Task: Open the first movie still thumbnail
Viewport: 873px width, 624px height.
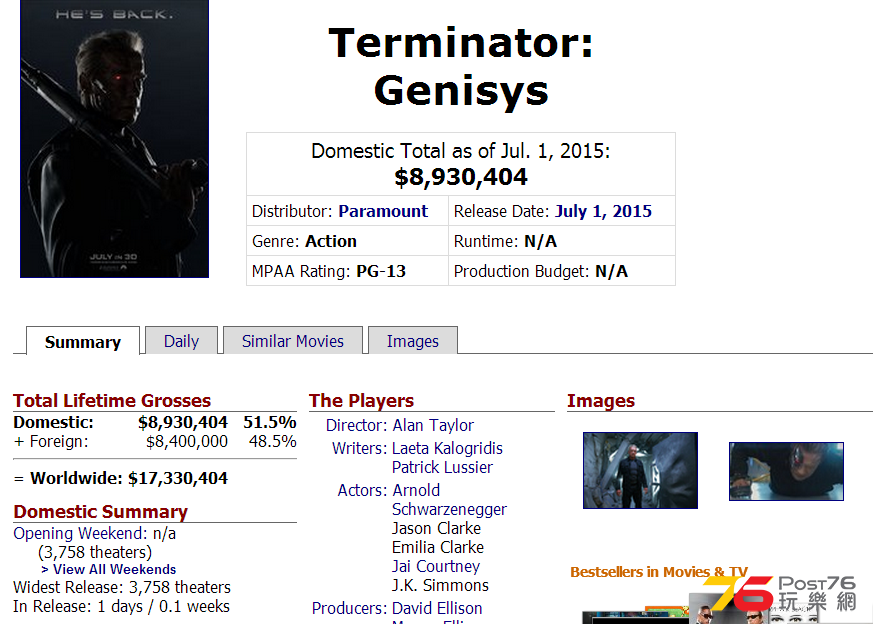Action: point(640,471)
